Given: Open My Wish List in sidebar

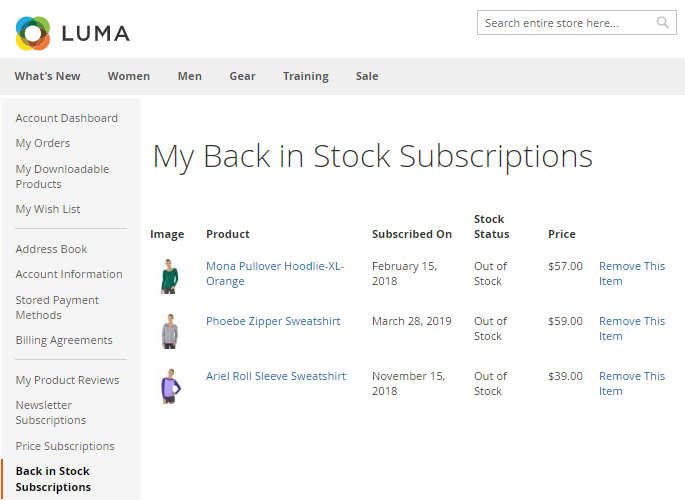Looking at the screenshot, I should pos(48,209).
